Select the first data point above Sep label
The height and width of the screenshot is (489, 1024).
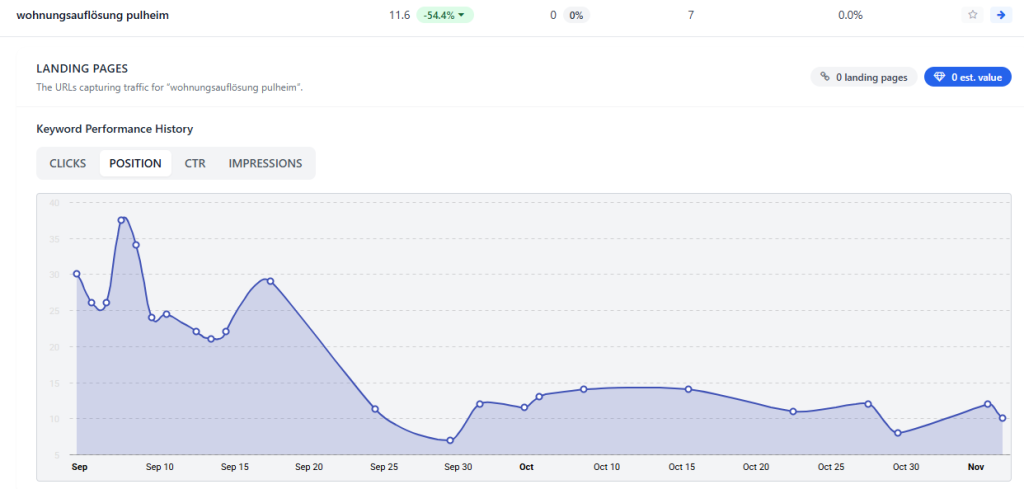(76, 274)
